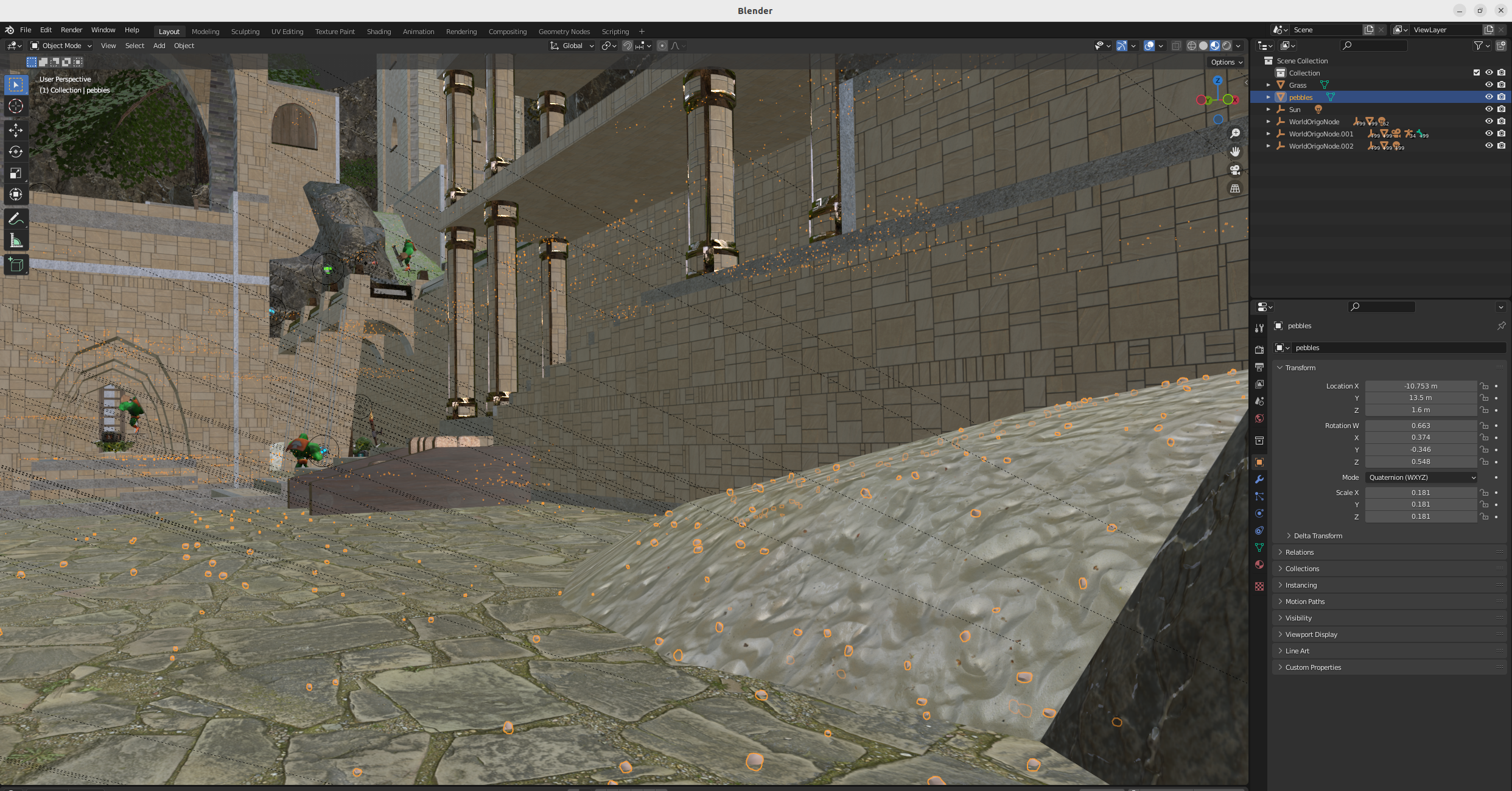Viewport: 1512px width, 791px height.
Task: Expand the Delta Transform section
Action: point(1317,536)
